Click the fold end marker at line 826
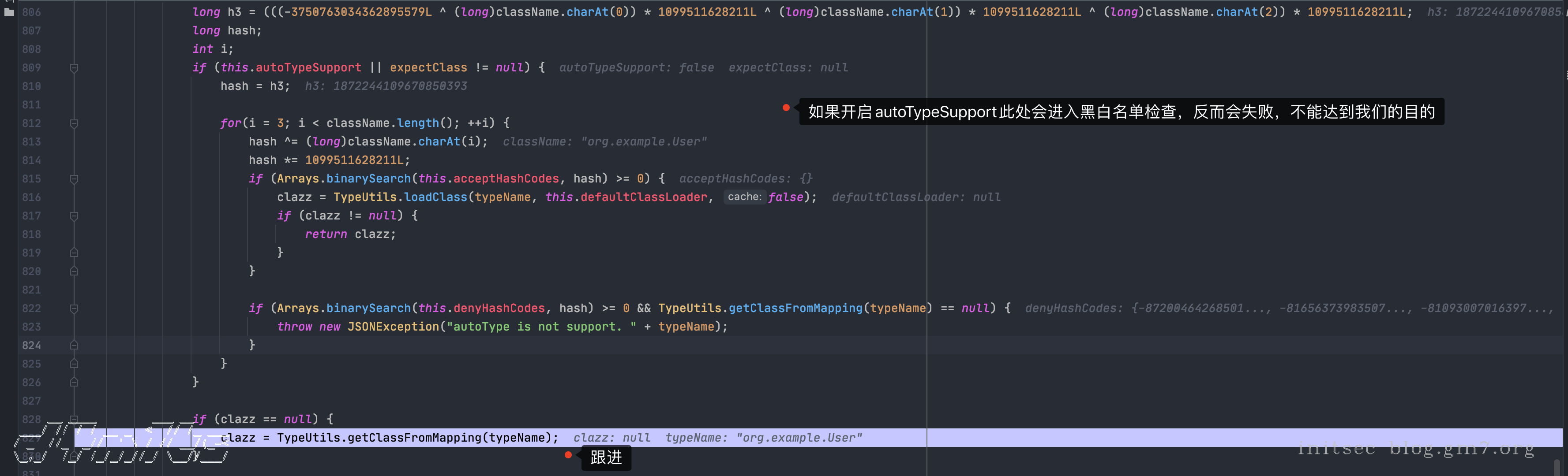This screenshot has height=476, width=1568. pyautogui.click(x=74, y=383)
